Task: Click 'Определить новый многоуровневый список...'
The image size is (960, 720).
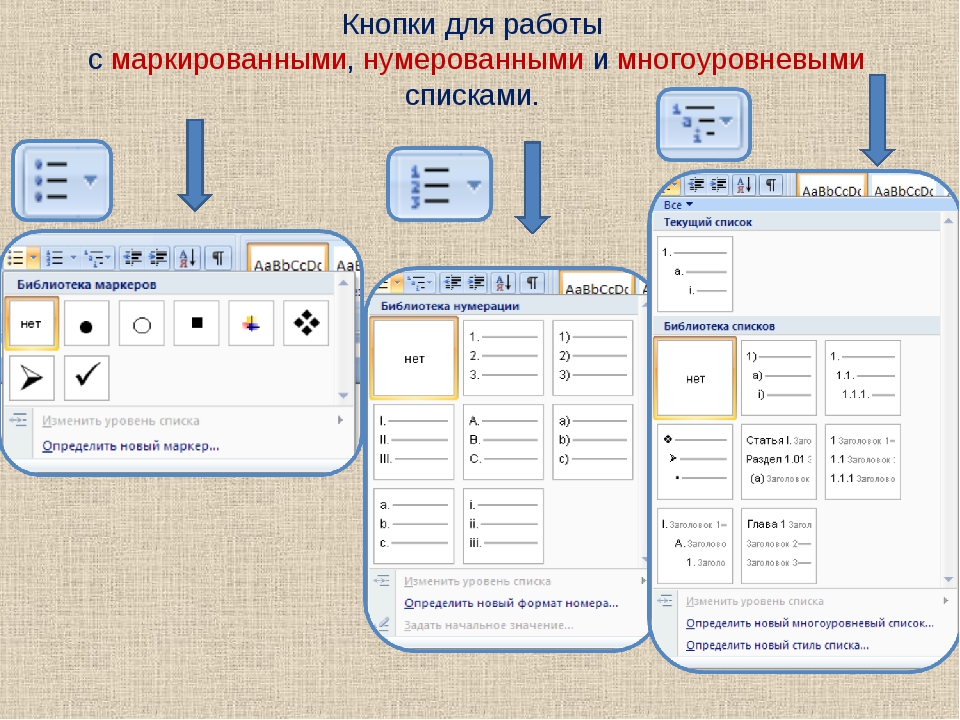Action: 809,623
